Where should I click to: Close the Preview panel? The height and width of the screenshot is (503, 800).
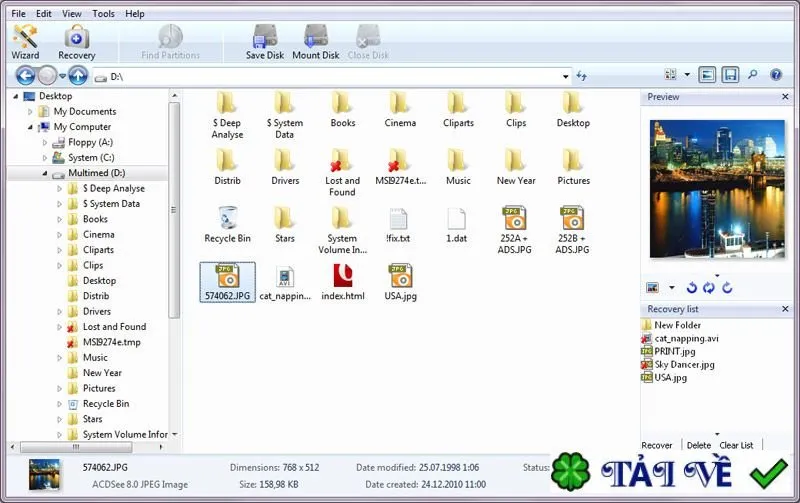coord(785,96)
